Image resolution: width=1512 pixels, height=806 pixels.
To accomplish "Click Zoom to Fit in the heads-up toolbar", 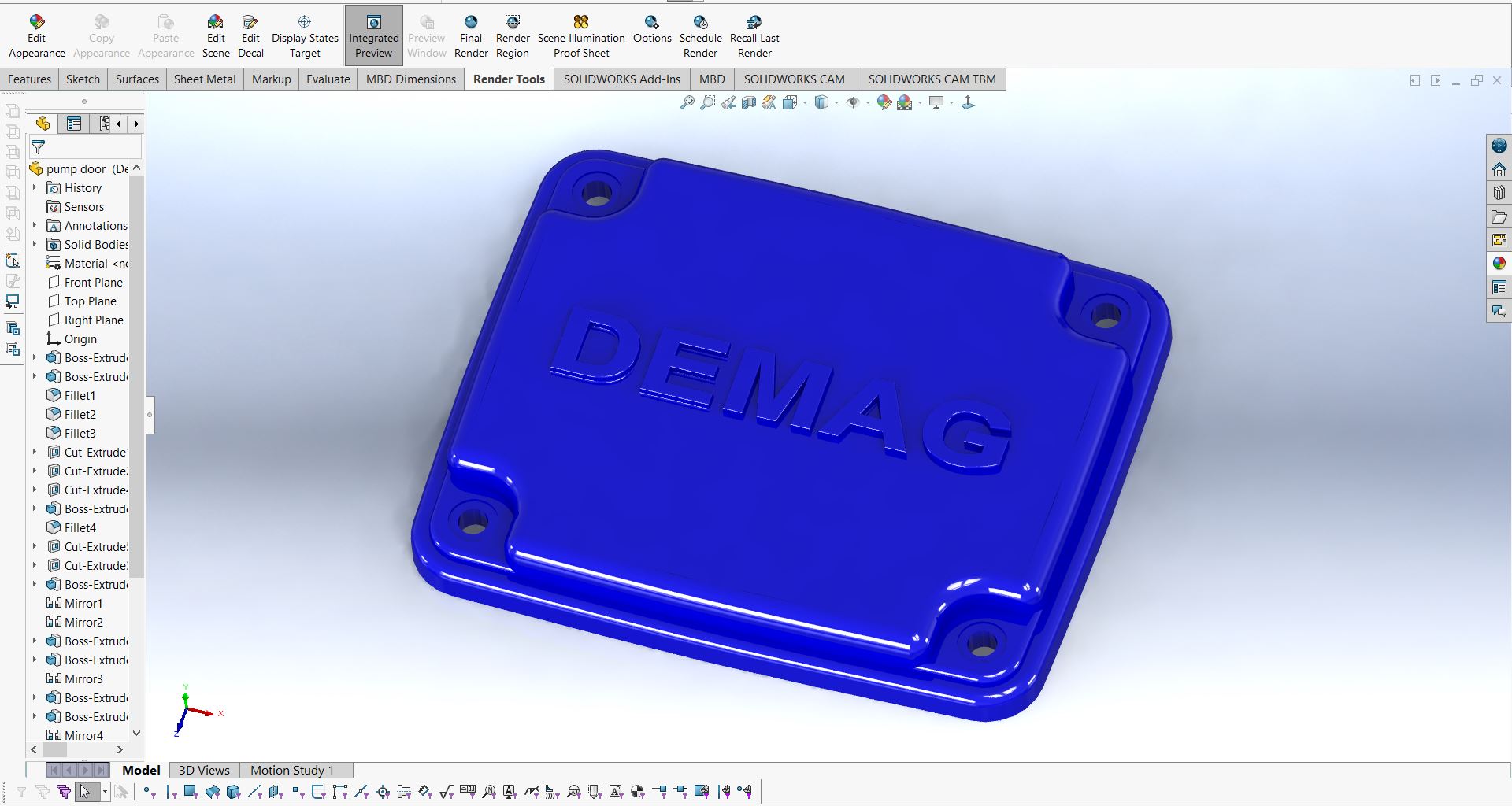I will click(687, 102).
